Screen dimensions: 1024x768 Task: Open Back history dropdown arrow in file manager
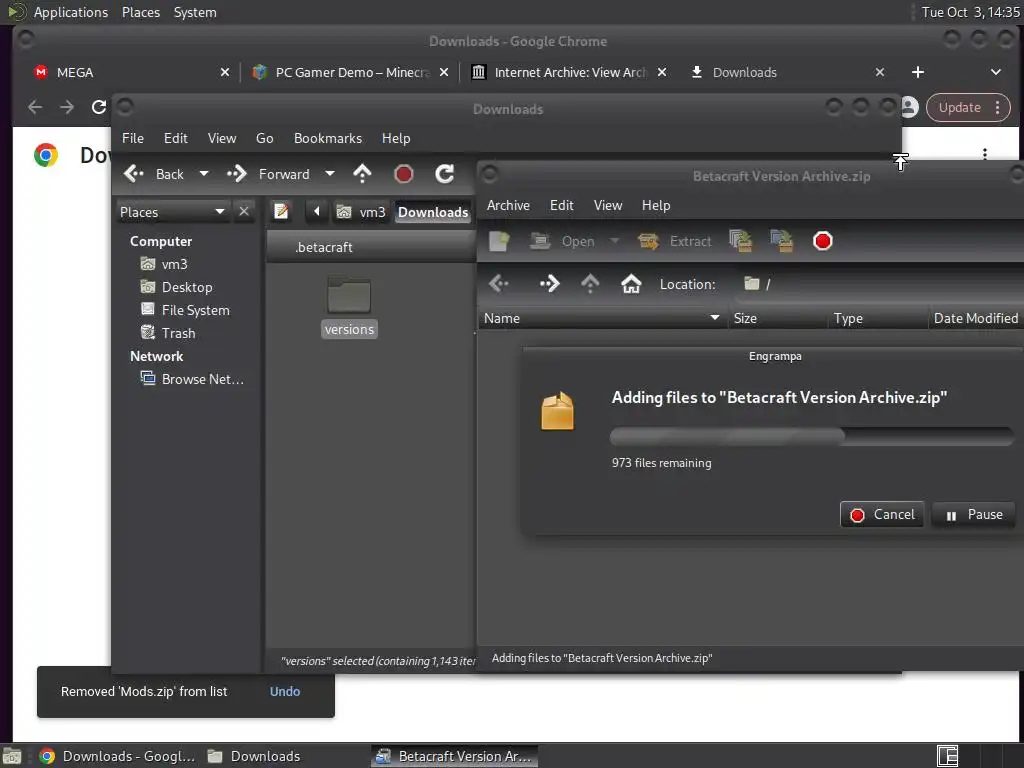(x=204, y=174)
